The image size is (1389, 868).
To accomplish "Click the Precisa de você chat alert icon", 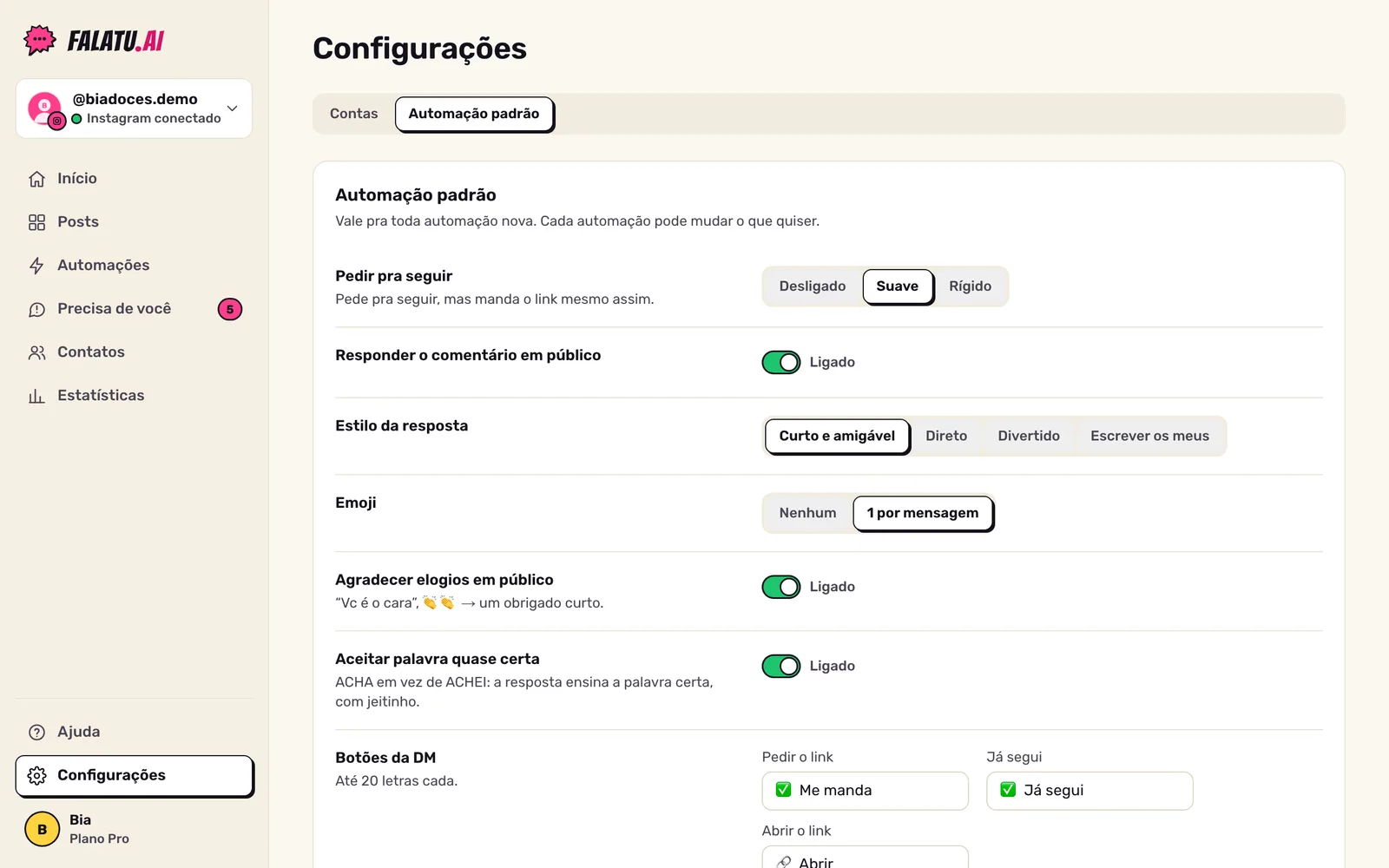I will (36, 309).
